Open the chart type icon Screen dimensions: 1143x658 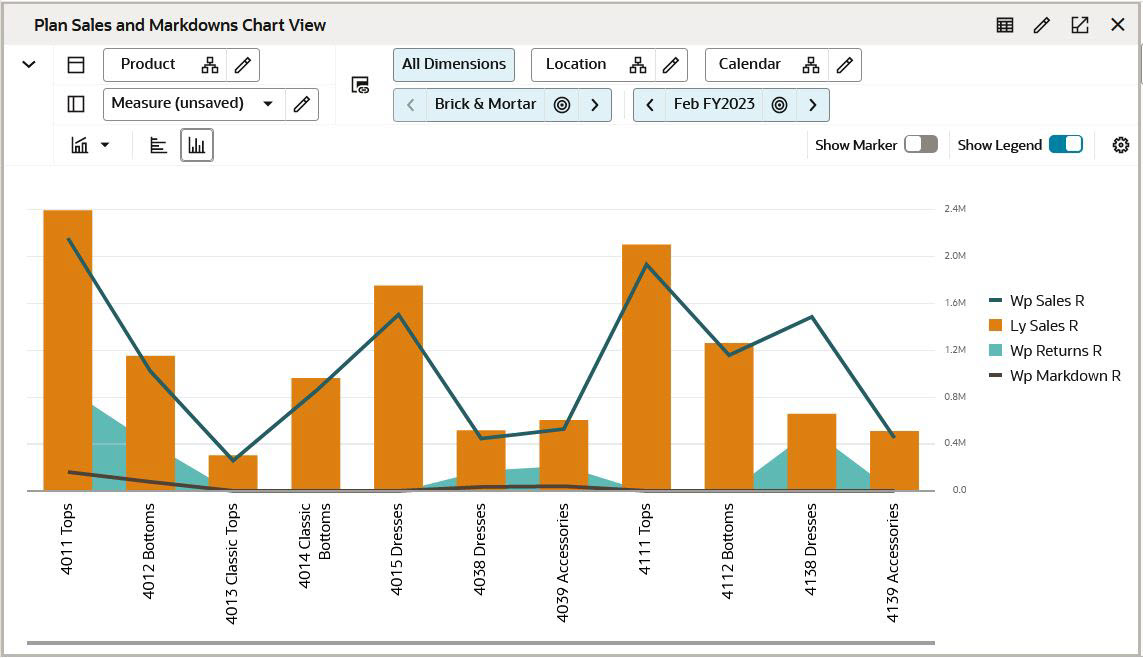click(x=79, y=145)
